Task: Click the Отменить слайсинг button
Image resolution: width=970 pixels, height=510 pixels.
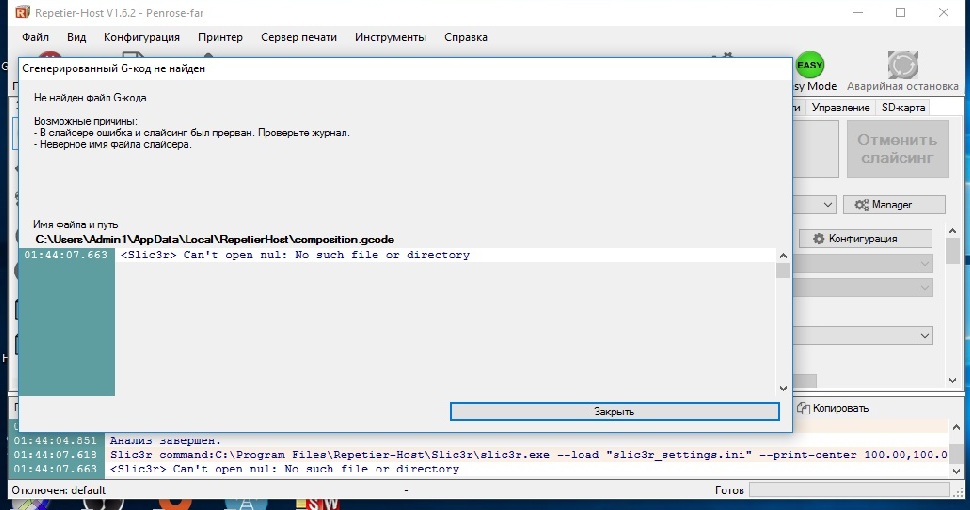Action: (x=897, y=149)
